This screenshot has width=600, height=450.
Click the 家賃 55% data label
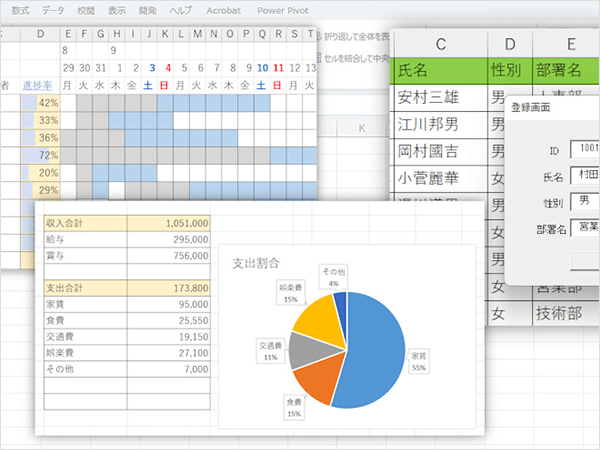click(419, 362)
